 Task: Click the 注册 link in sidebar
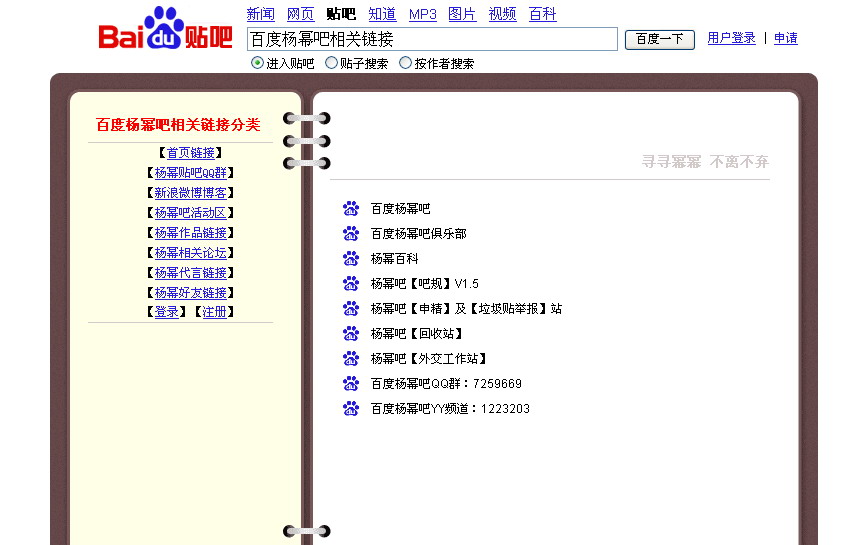[214, 312]
